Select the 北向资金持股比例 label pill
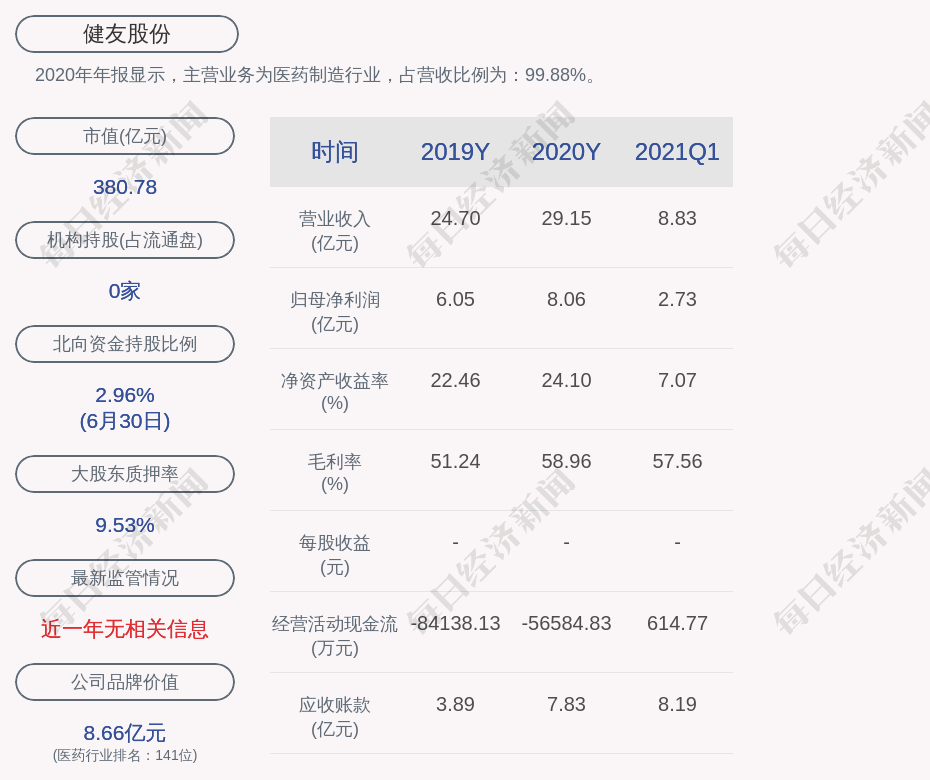This screenshot has width=930, height=780. click(125, 344)
